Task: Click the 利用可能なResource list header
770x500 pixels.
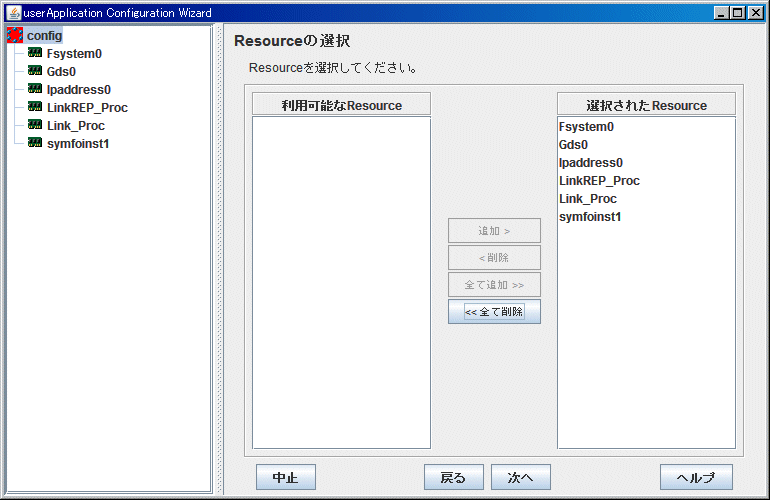Action: point(341,105)
